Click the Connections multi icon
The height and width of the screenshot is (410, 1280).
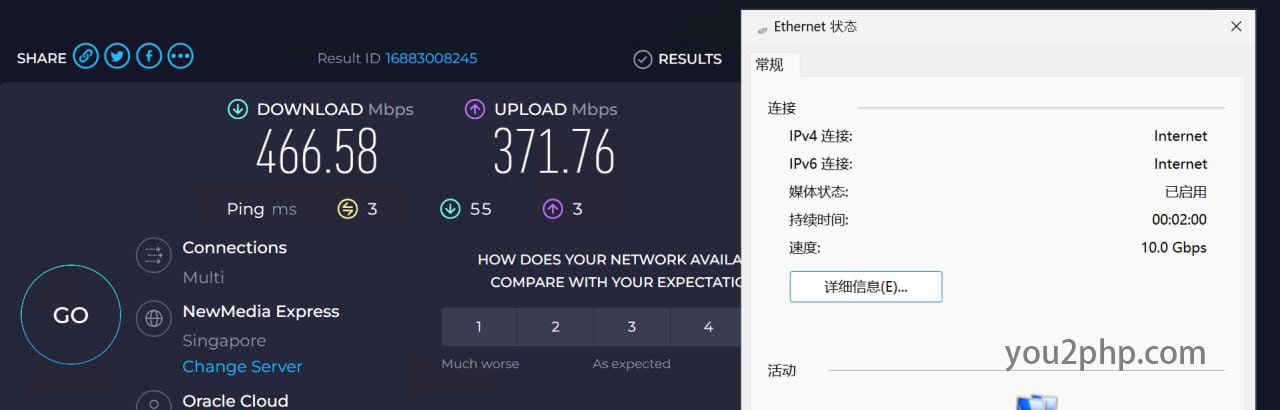[x=154, y=255]
